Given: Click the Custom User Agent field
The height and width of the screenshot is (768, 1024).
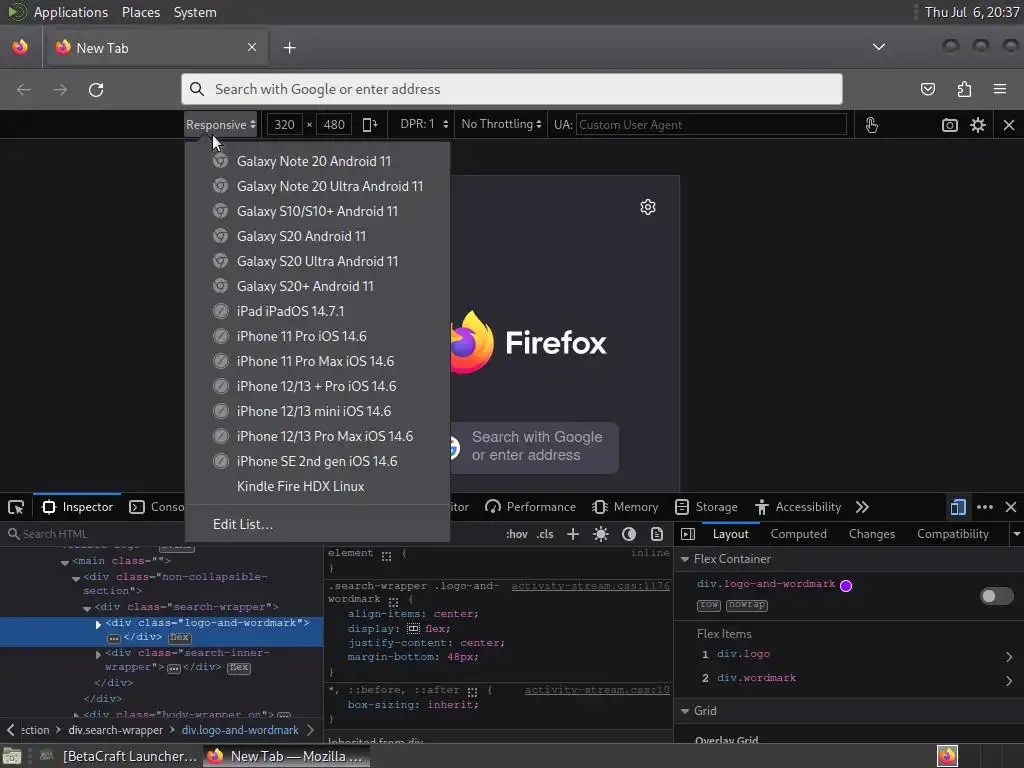Looking at the screenshot, I should coord(711,125).
